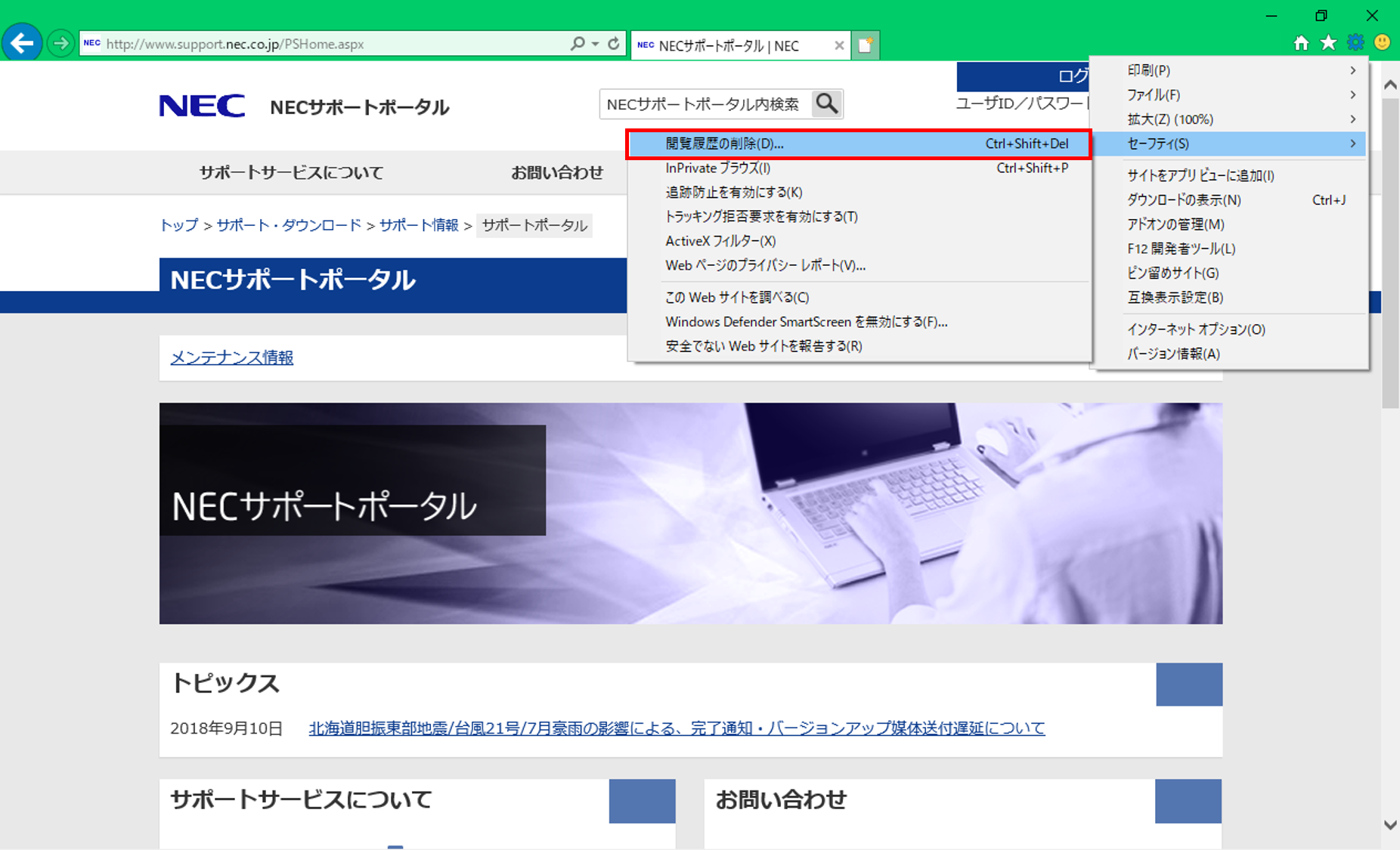
Task: Click the サポート・ダウンロード breadcrumb link
Action: click(289, 225)
